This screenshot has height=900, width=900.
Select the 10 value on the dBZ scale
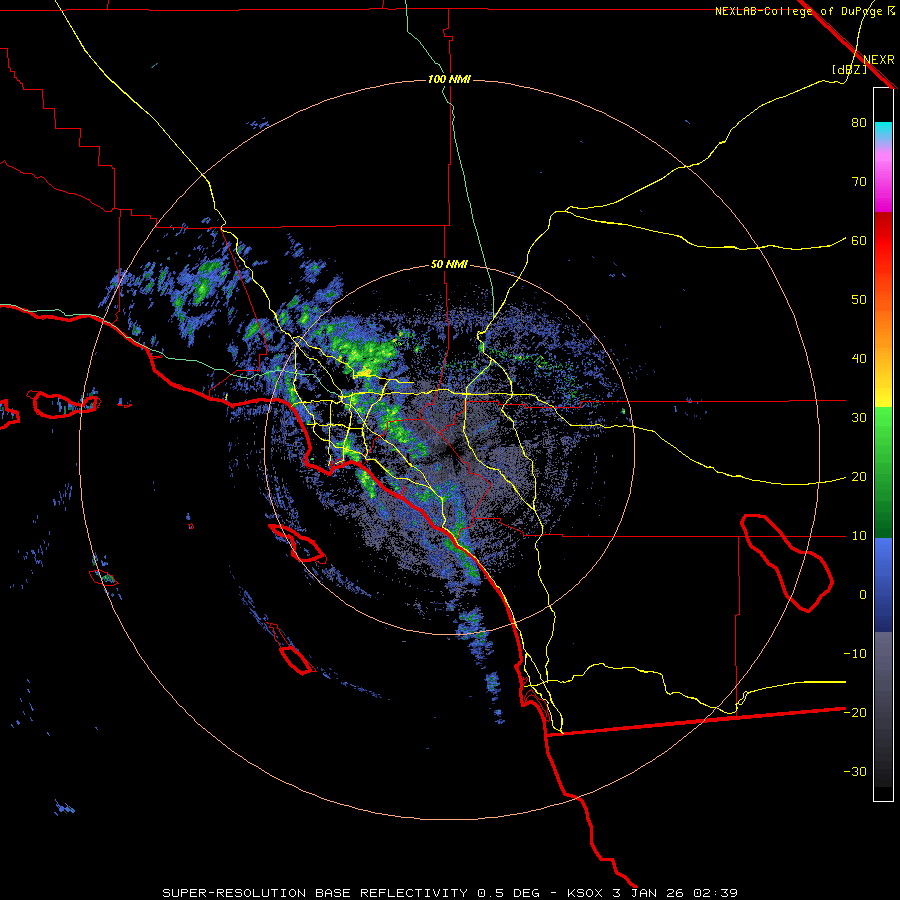pos(859,536)
